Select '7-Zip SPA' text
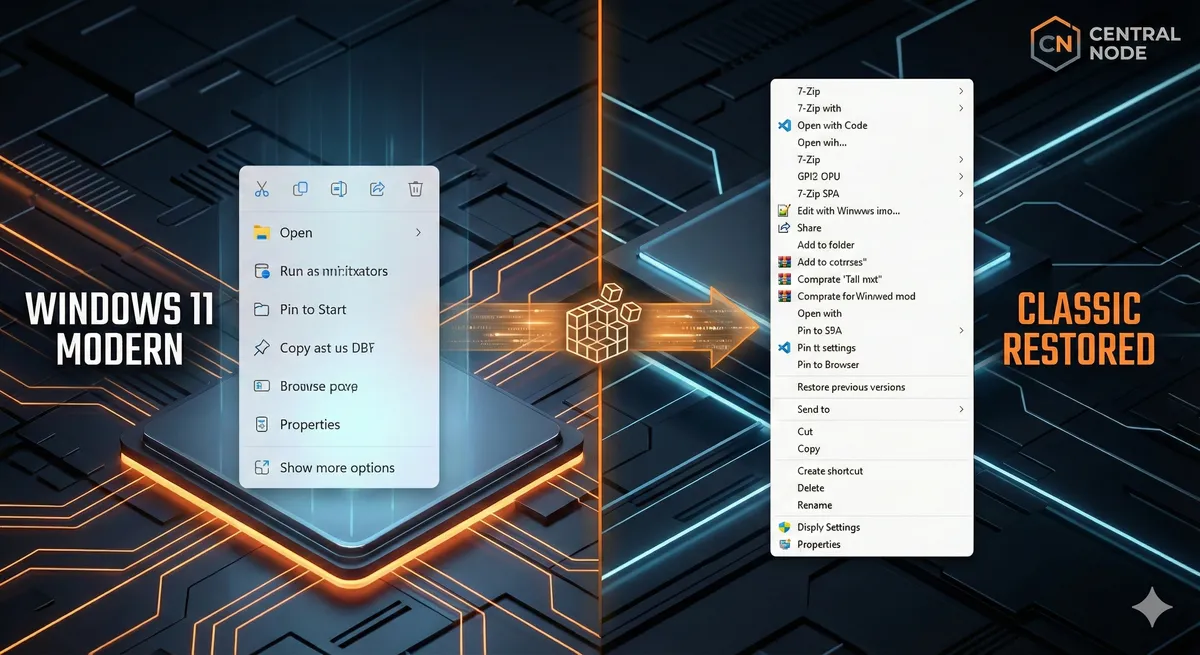1200x655 pixels. click(x=818, y=193)
